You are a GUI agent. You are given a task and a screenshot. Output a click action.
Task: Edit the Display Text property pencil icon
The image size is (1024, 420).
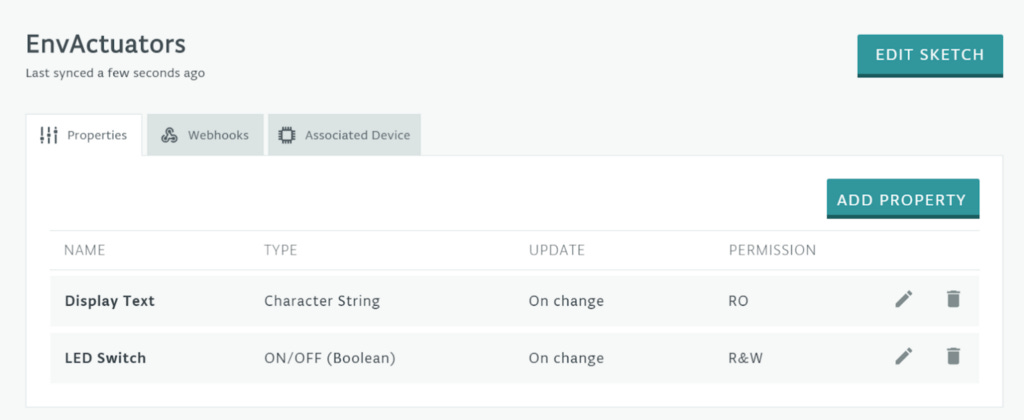point(904,299)
